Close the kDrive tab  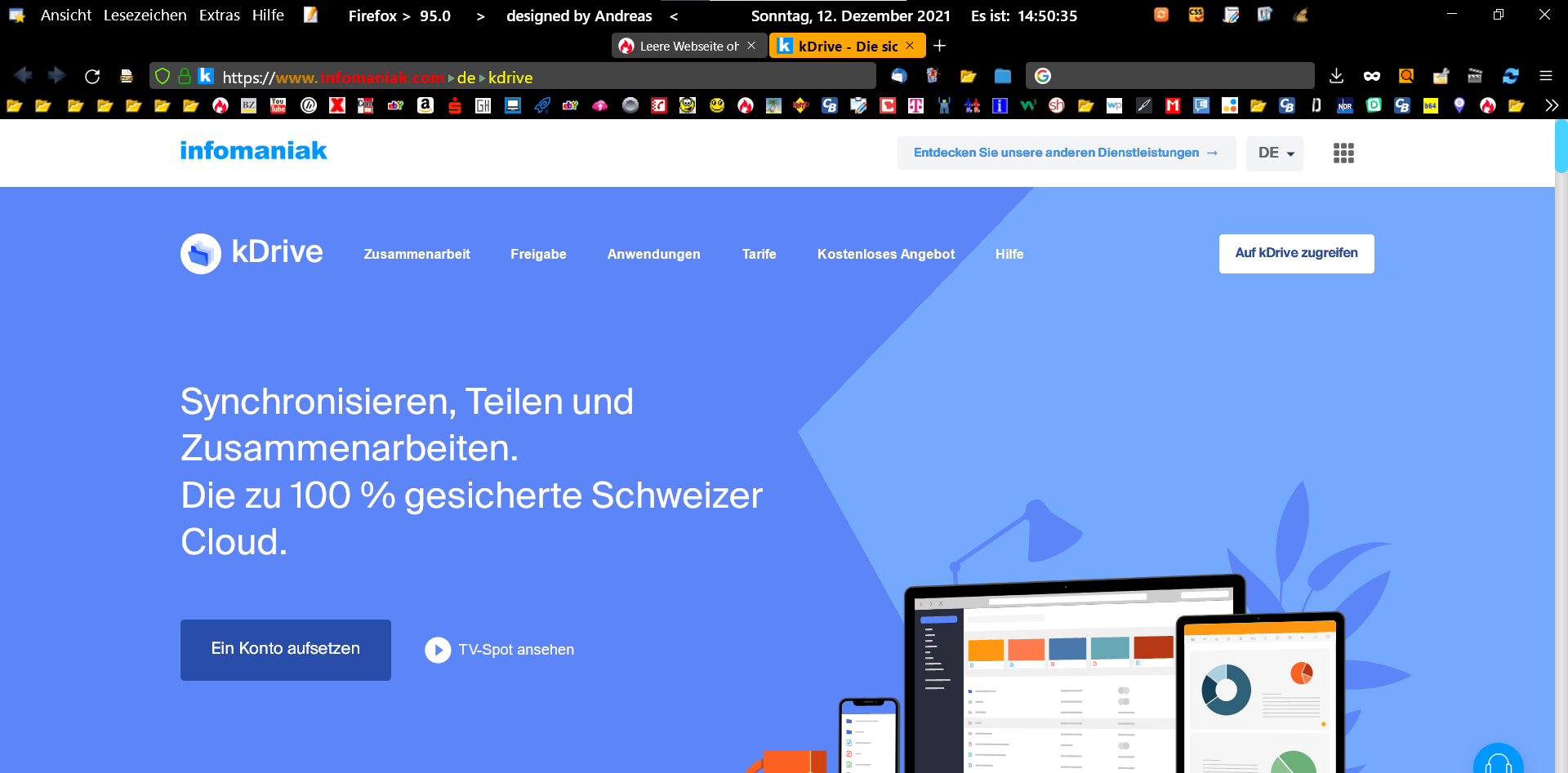pos(910,46)
